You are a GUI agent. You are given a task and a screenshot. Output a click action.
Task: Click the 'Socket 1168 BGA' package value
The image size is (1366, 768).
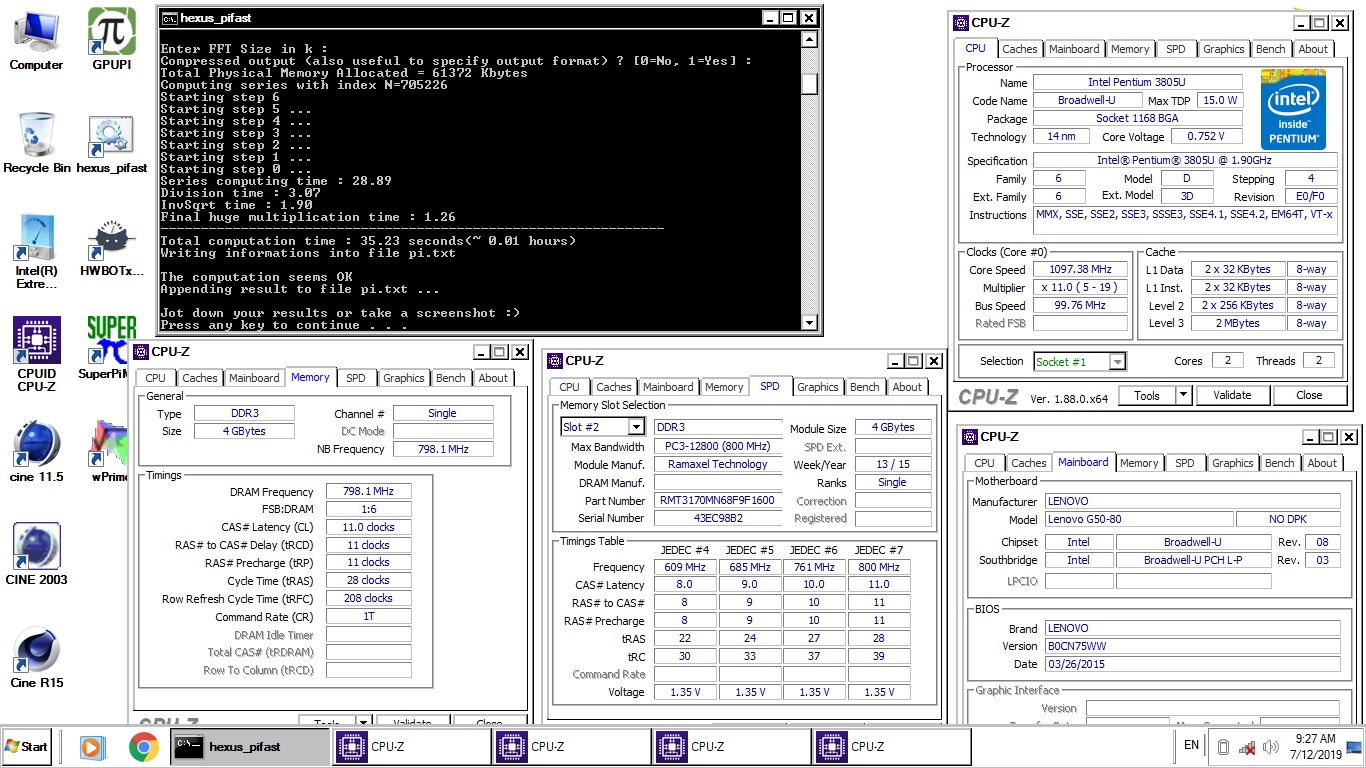click(1138, 119)
